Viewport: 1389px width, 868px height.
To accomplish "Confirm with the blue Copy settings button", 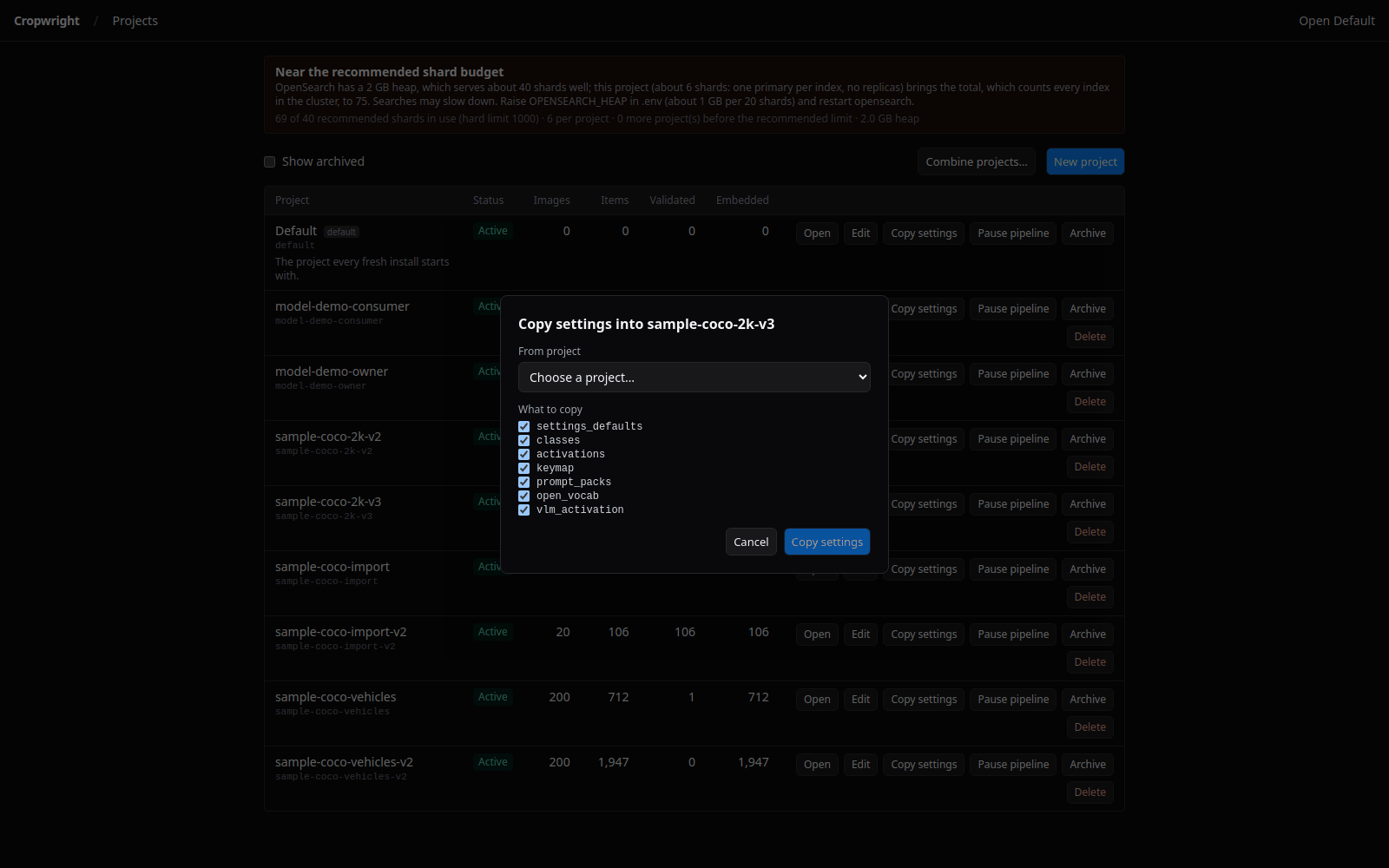I will coord(827,542).
